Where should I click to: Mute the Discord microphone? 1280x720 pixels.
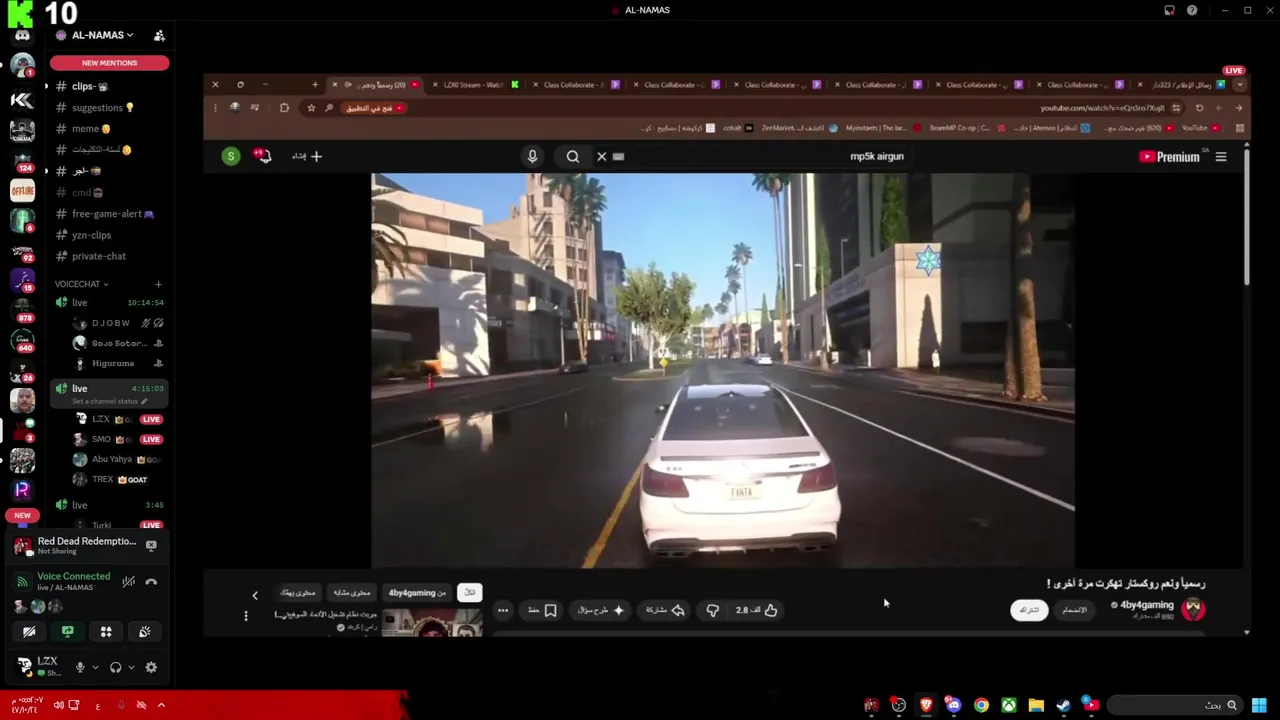(x=80, y=667)
